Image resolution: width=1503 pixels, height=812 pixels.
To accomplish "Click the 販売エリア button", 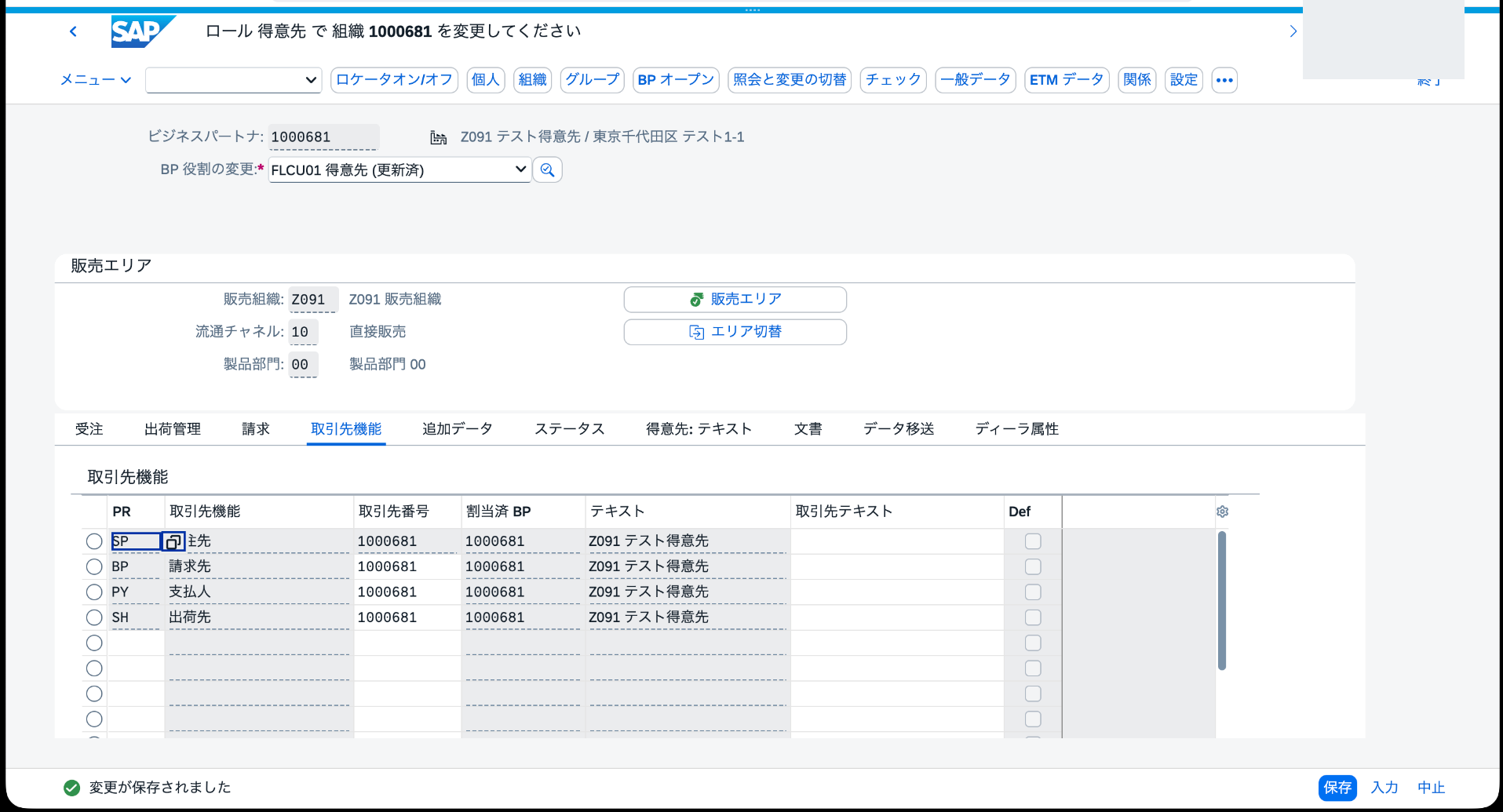I will click(735, 300).
